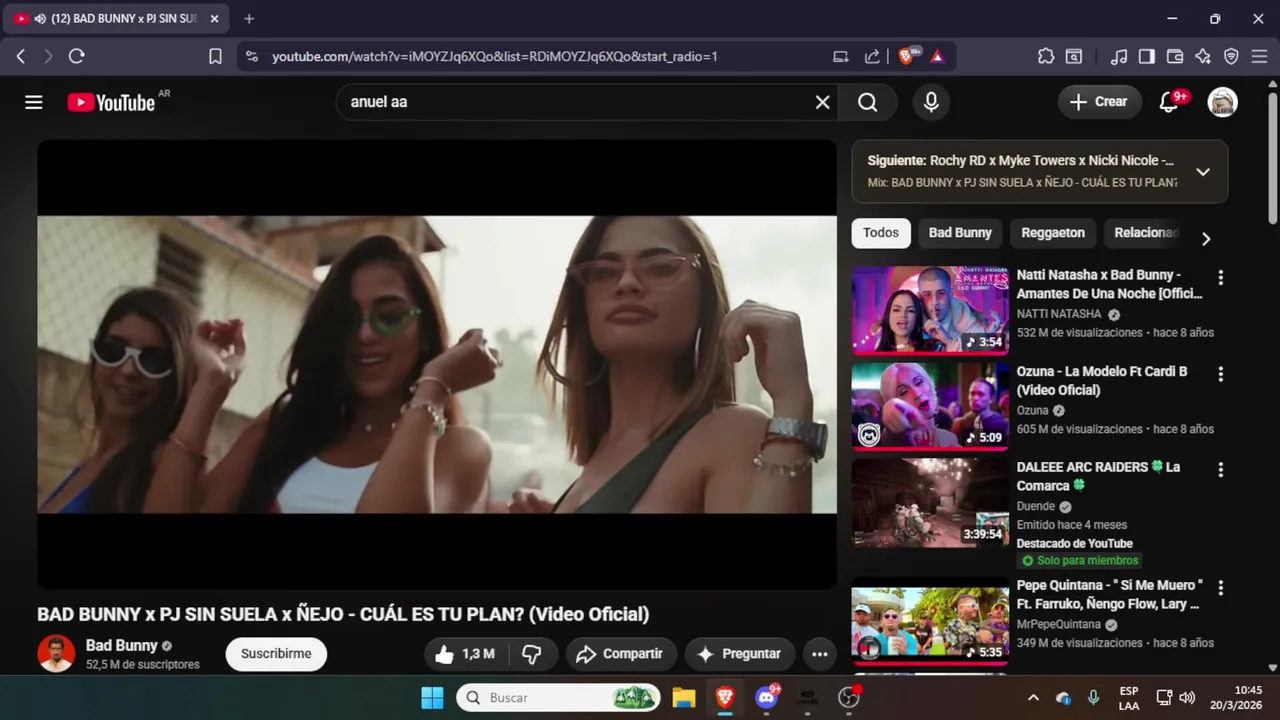Viewport: 1280px width, 720px height.
Task: Open the account avatar menu
Action: point(1222,102)
